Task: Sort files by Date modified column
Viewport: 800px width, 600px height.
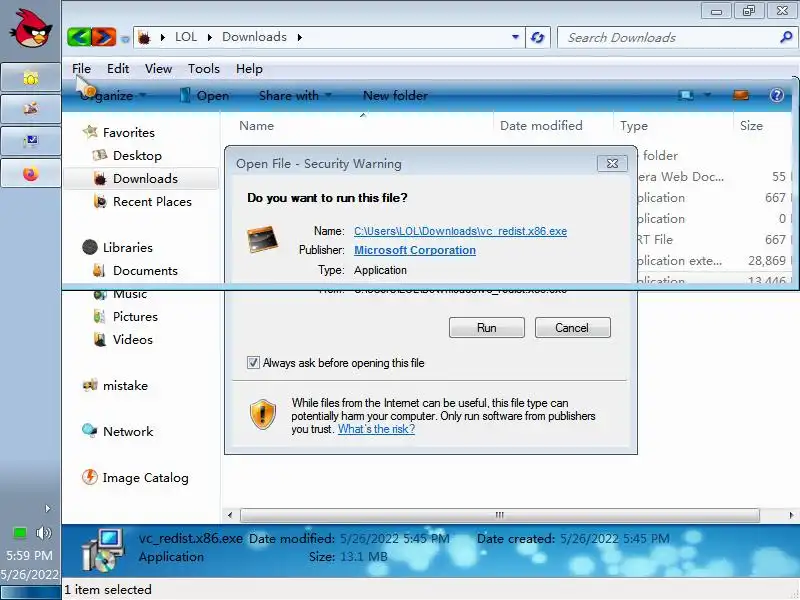Action: click(x=541, y=126)
